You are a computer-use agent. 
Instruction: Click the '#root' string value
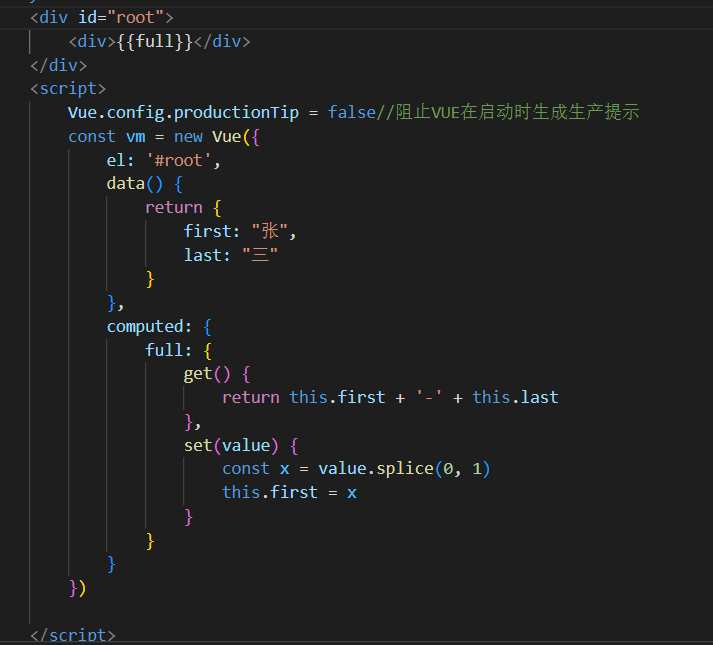(x=183, y=160)
